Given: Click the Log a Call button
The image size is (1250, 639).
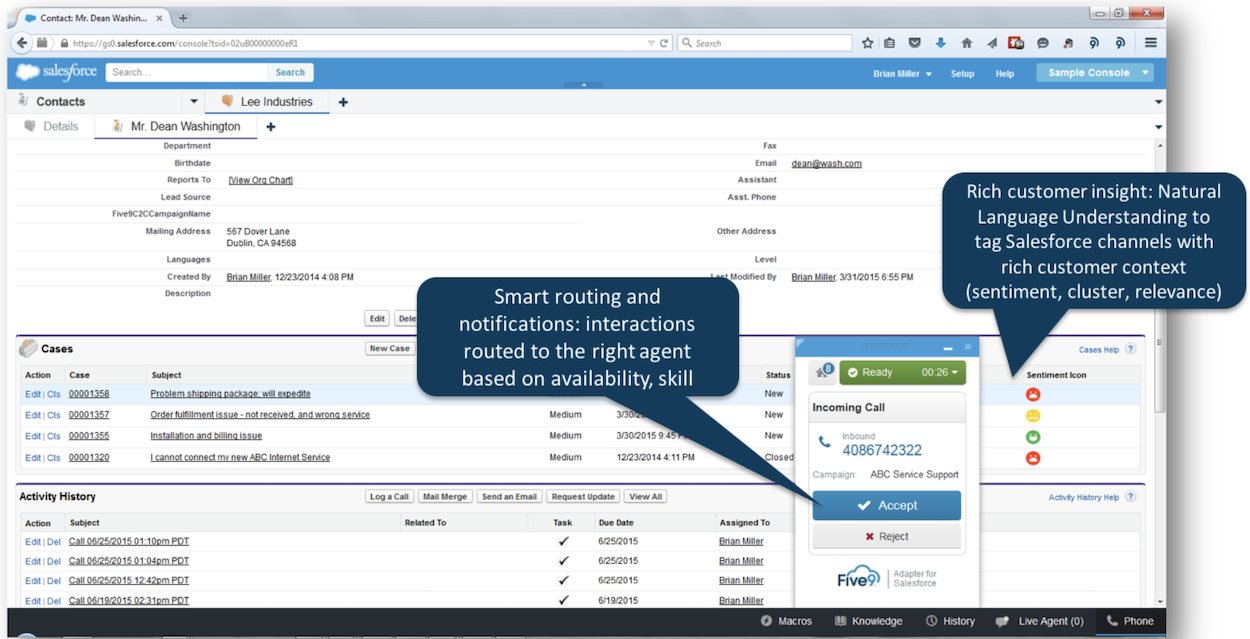Looking at the screenshot, I should pos(389,497).
